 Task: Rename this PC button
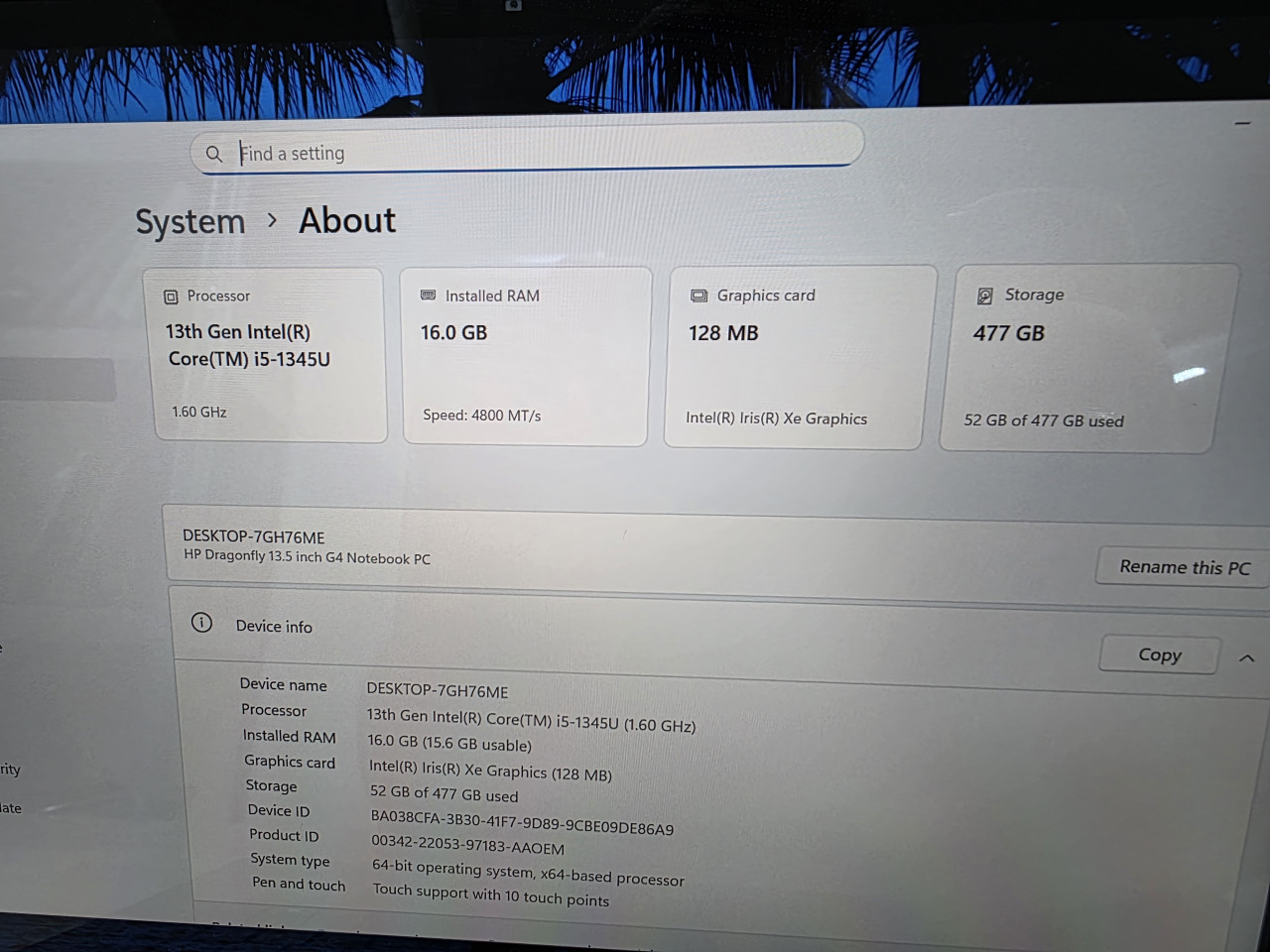point(1184,567)
